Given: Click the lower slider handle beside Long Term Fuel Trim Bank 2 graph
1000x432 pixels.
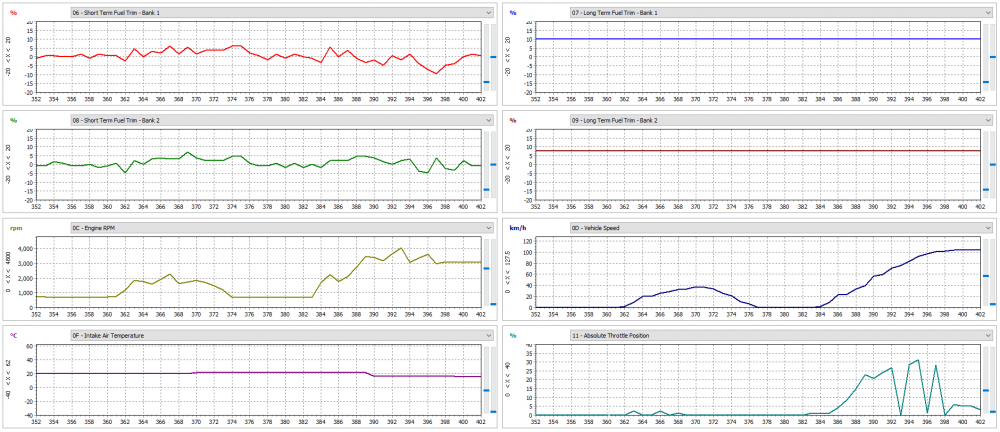Looking at the screenshot, I should point(986,190).
